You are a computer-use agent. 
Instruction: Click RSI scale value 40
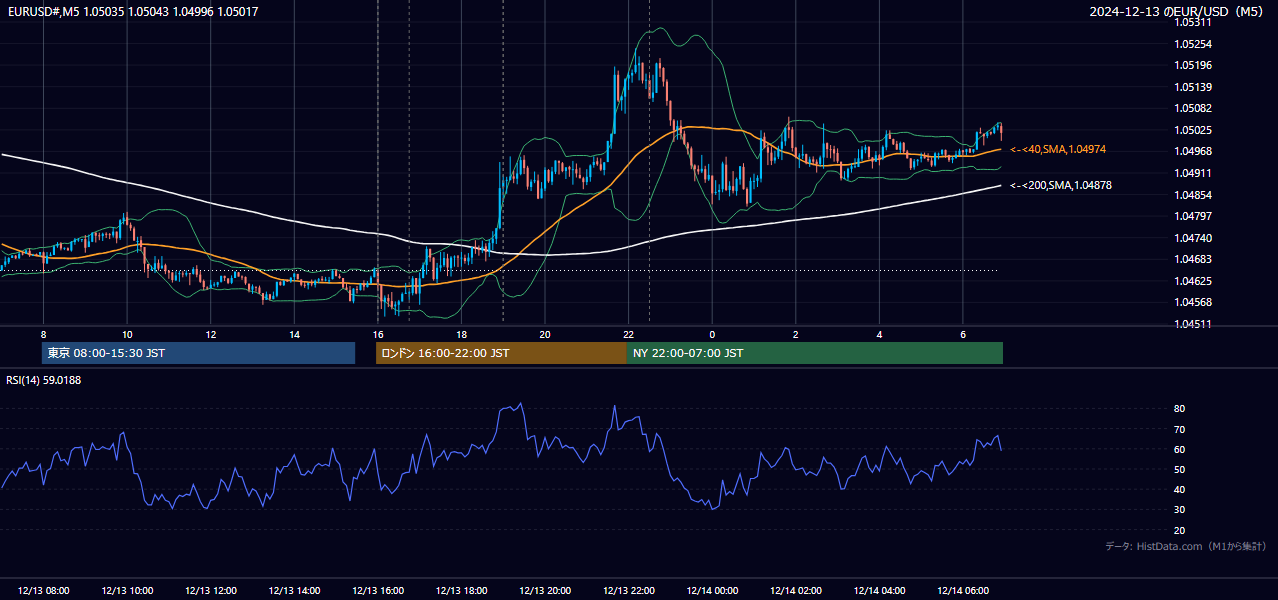tap(1180, 490)
